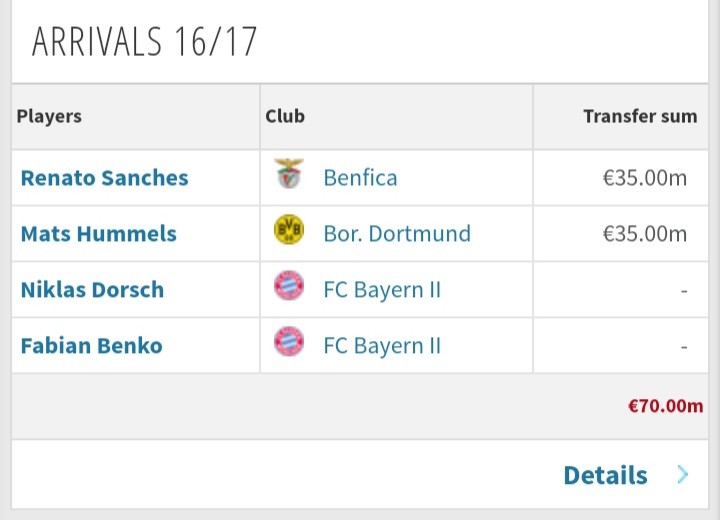Click the Transfer sum column header

640,116
